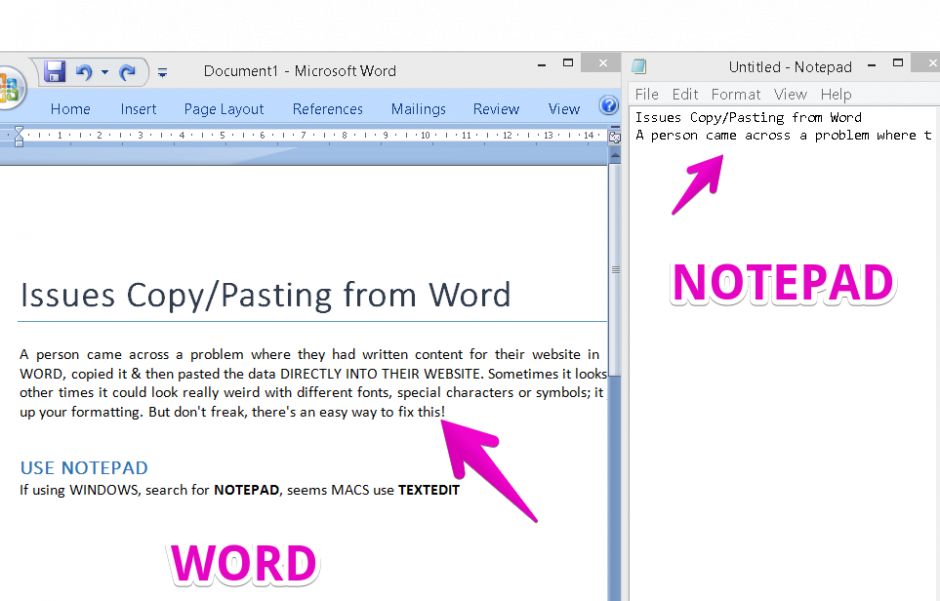Expand the Undo history dropdown arrow
The height and width of the screenshot is (601, 940).
coord(103,70)
